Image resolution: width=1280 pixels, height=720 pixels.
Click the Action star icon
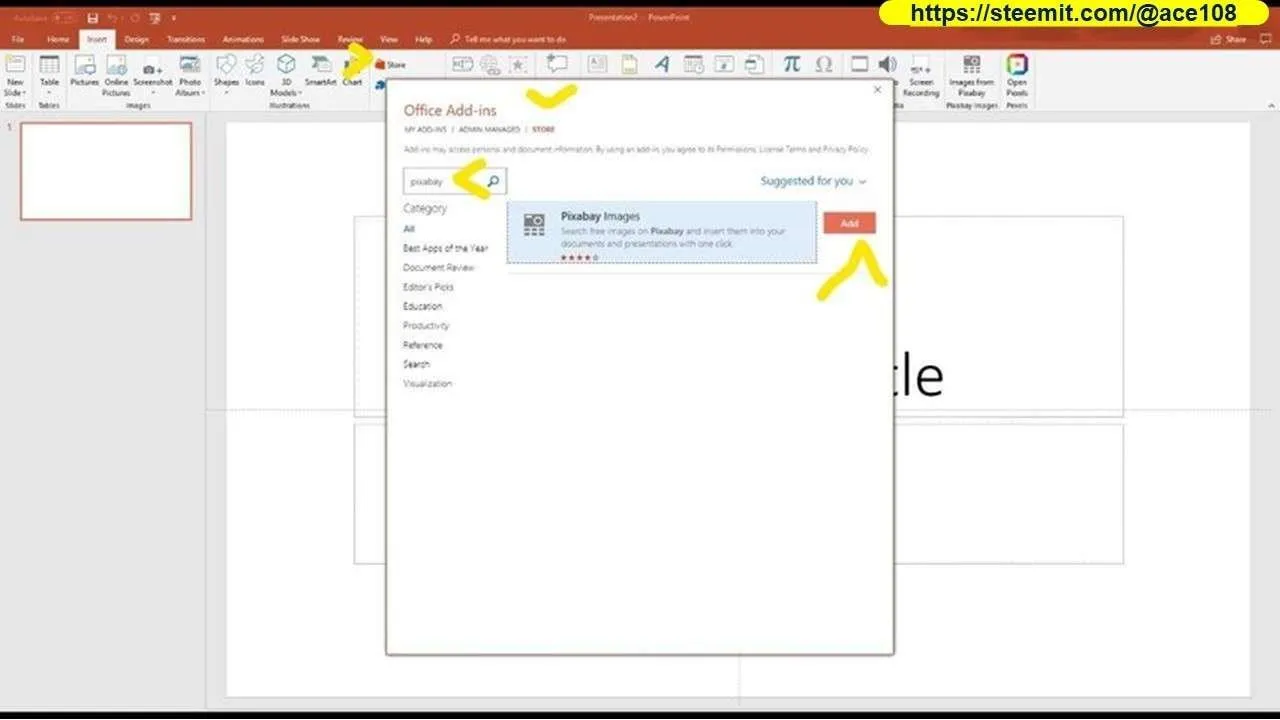[x=518, y=64]
